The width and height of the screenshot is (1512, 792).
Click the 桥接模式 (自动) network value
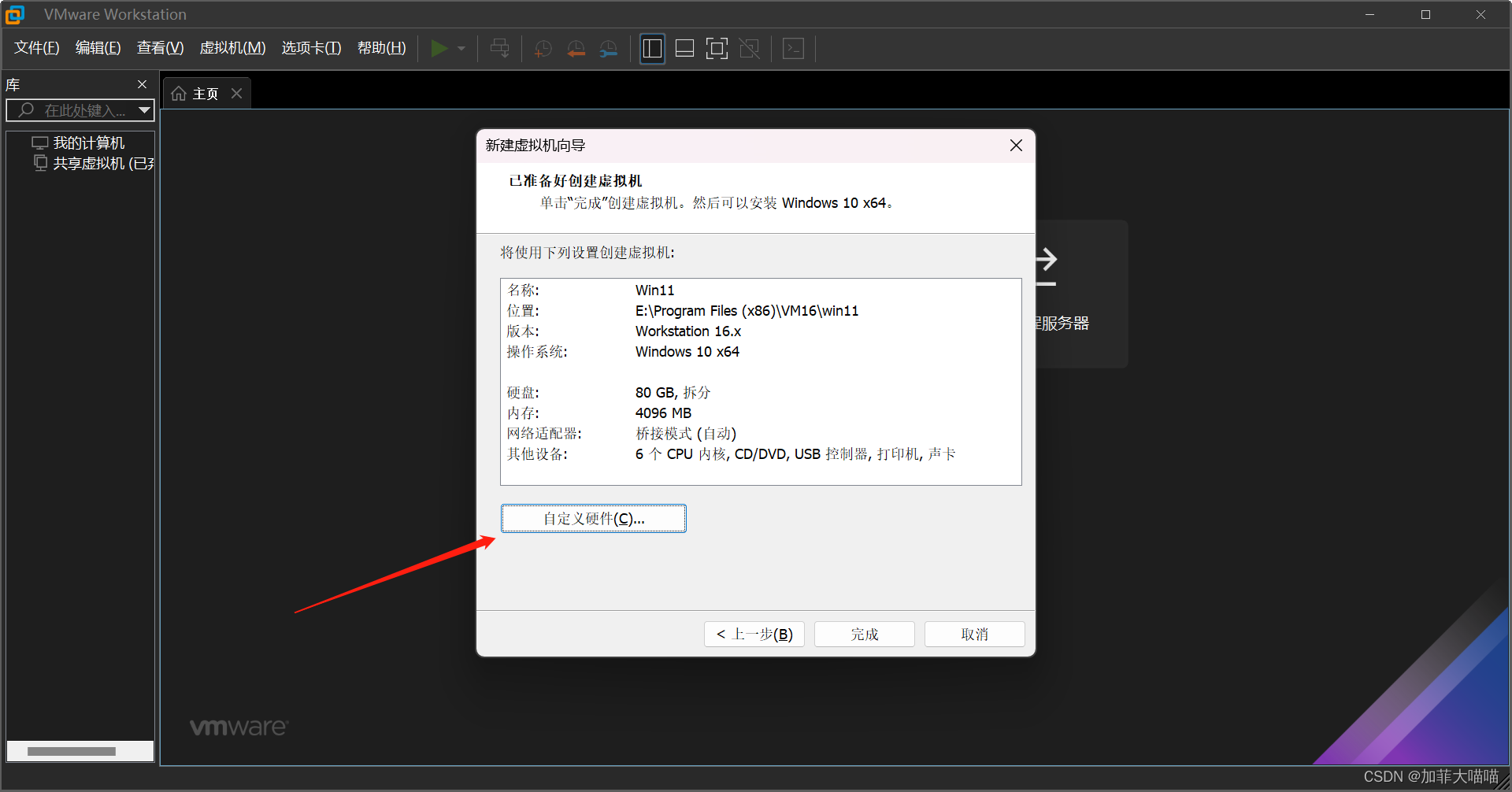[x=686, y=434]
